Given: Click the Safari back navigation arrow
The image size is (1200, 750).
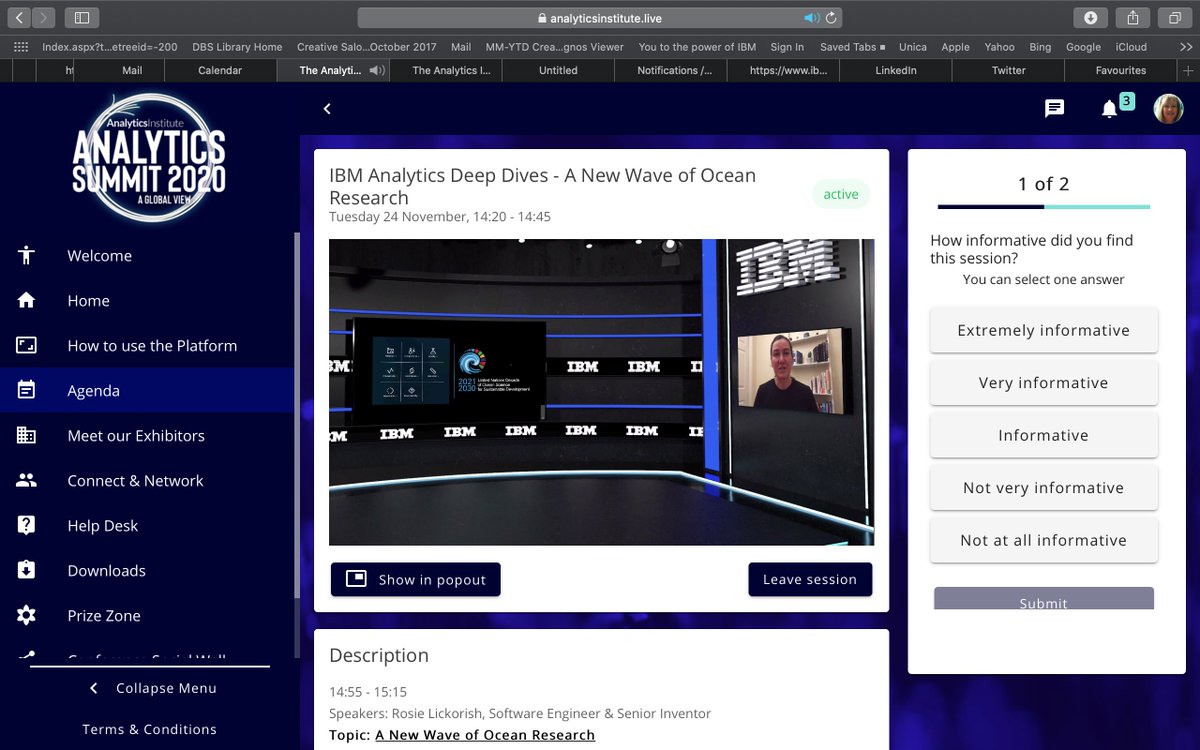Looking at the screenshot, I should (19, 18).
